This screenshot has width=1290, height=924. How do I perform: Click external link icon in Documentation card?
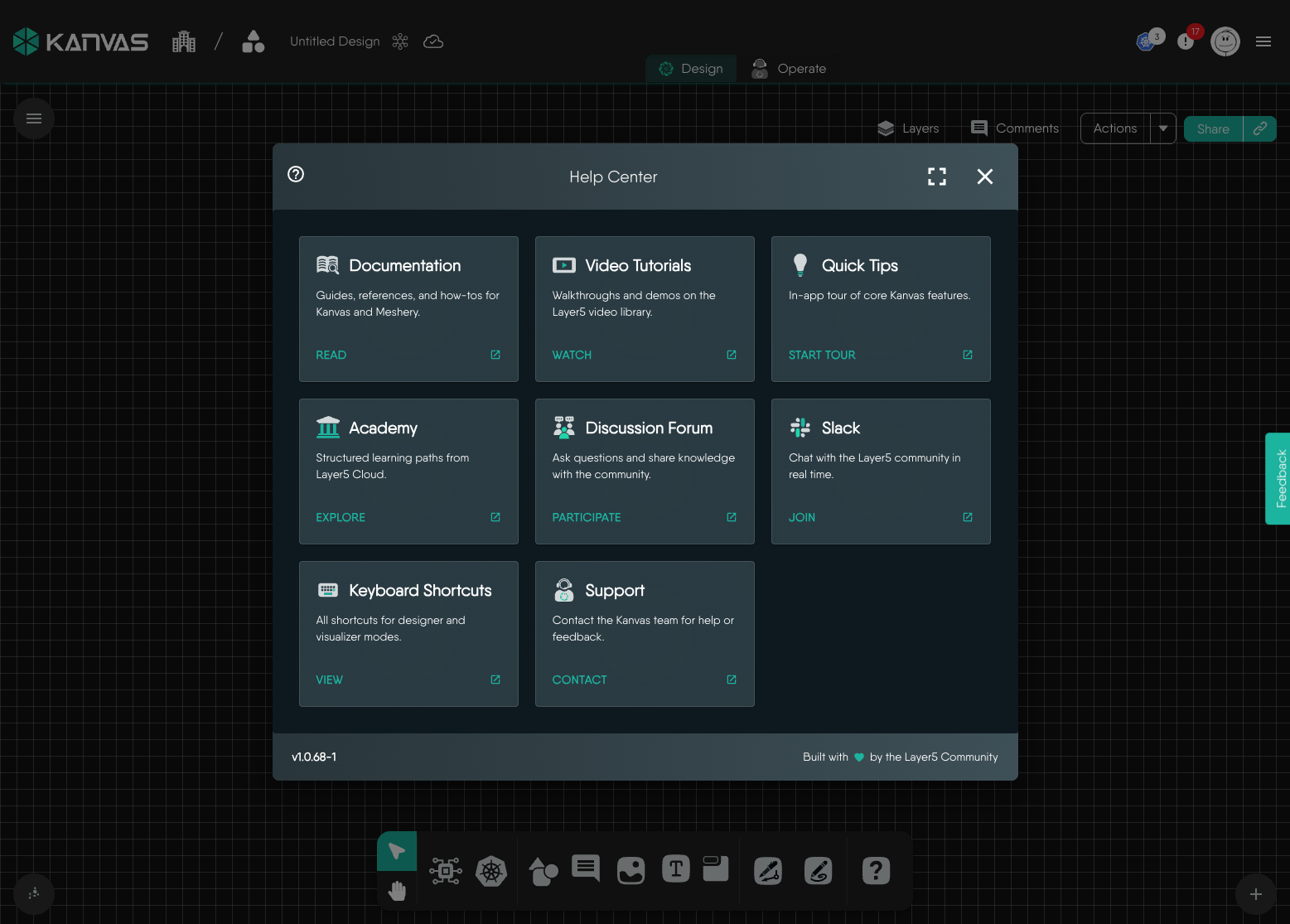tap(495, 355)
